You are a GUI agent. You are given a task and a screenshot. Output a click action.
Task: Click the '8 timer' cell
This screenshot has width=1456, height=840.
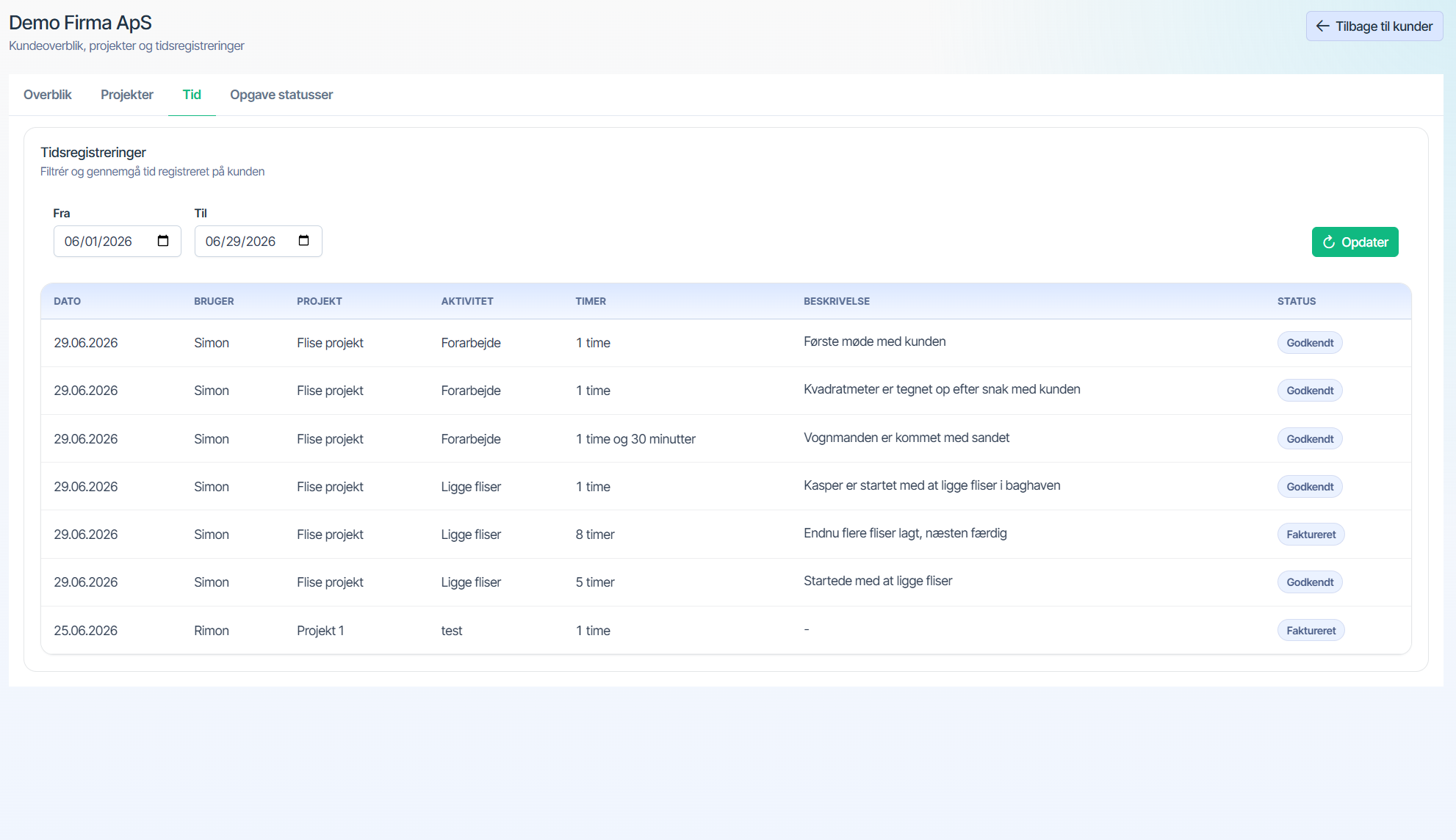(x=595, y=535)
